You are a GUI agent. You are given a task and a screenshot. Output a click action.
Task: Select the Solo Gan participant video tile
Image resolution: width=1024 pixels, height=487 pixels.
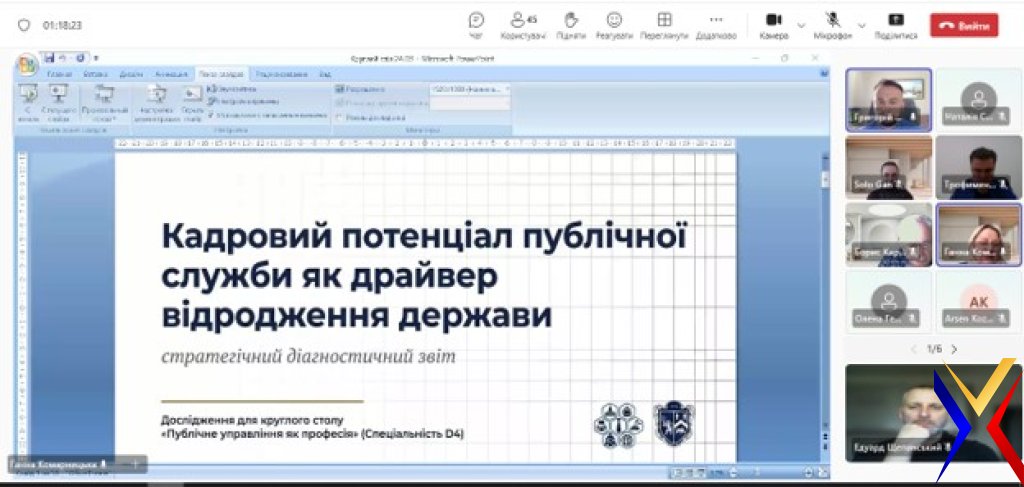click(888, 167)
